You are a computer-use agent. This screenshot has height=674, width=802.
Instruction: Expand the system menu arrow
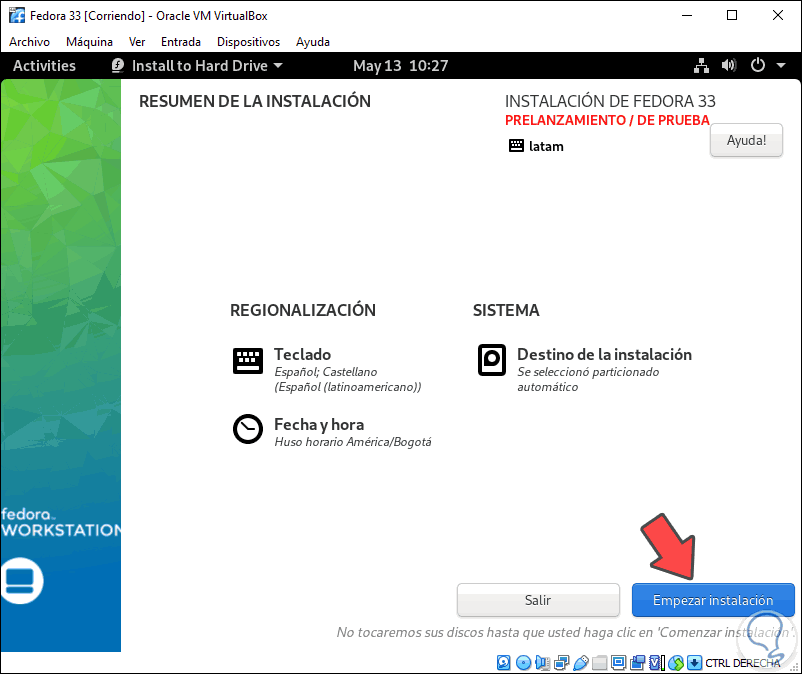pos(781,65)
